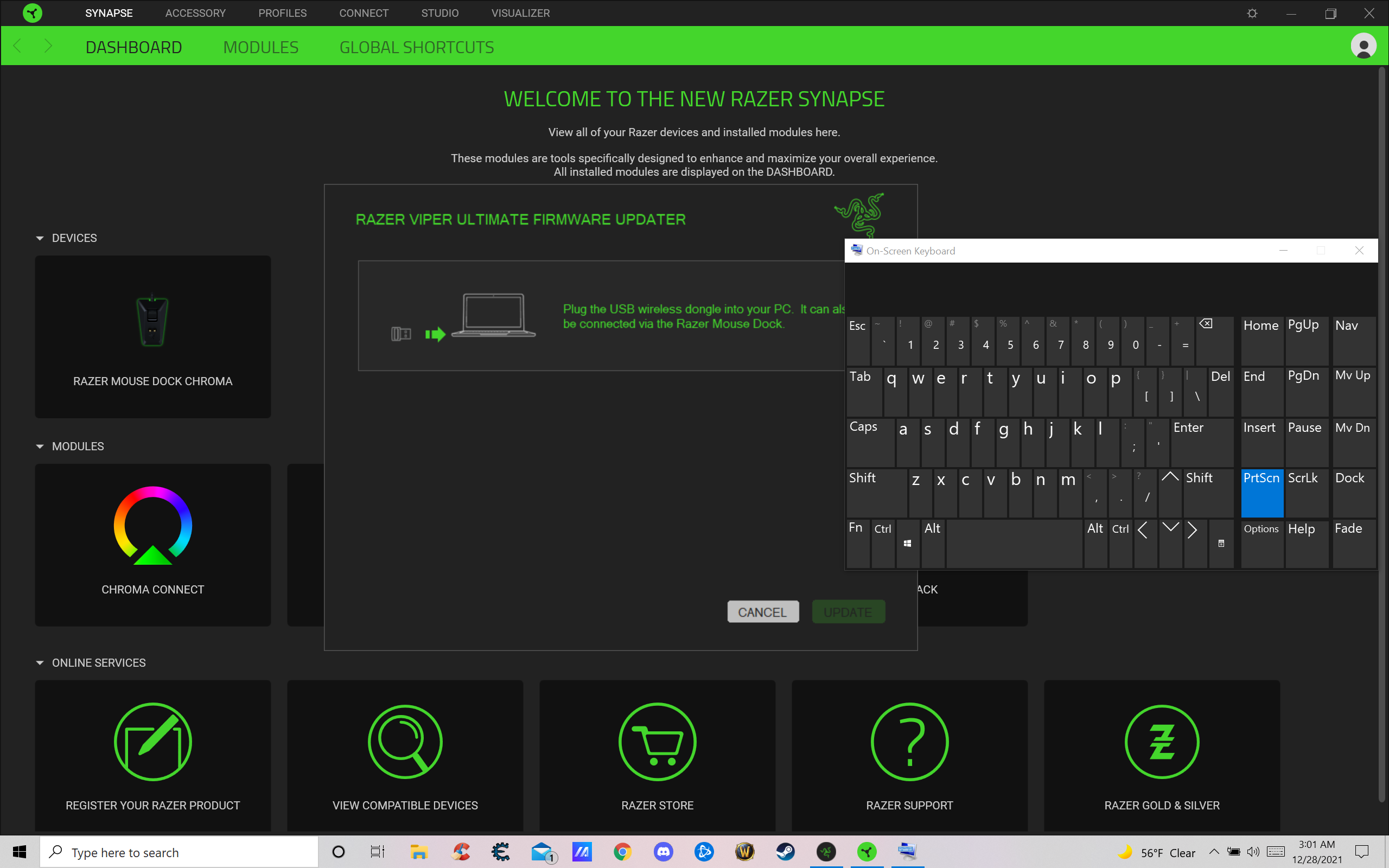Screen dimensions: 1389x868
Task: Toggle Fn key on On-Screen Keyboard
Action: (x=858, y=544)
